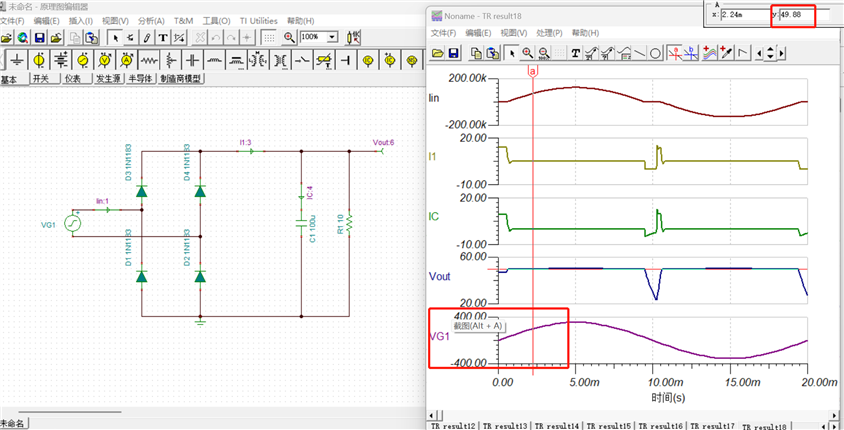Insert a resistor from the component bar
Image resolution: width=844 pixels, height=430 pixels.
pyautogui.click(x=151, y=61)
